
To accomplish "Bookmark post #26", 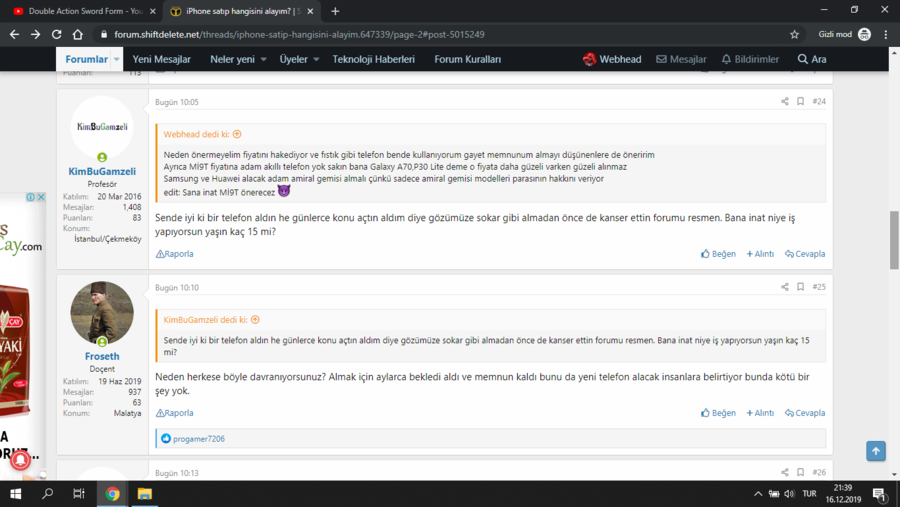I will (x=800, y=473).
